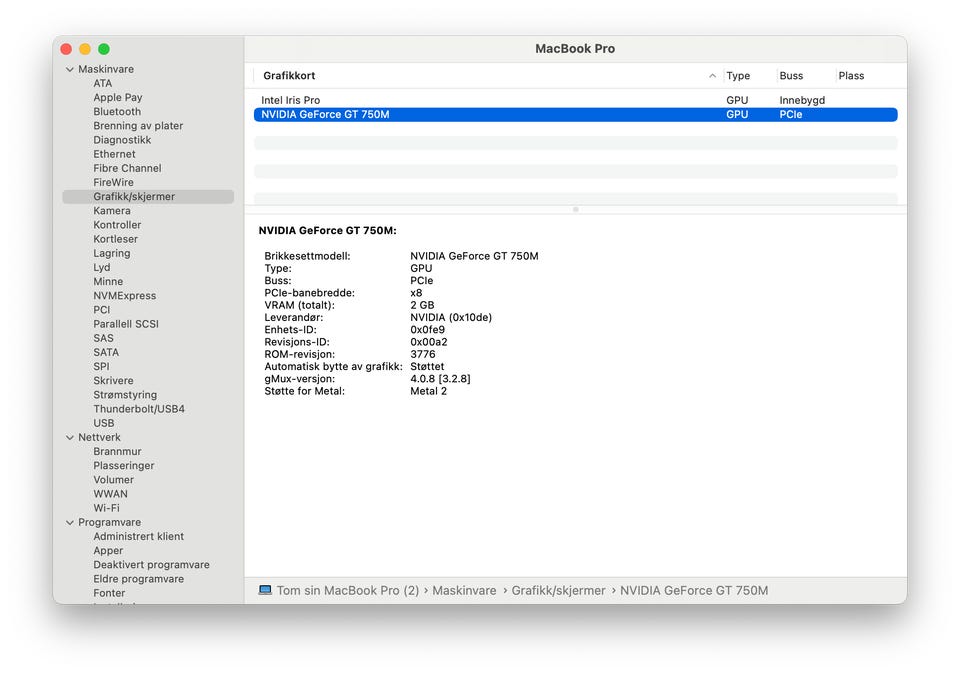Open Deaktivert programvare entry
Screen dimensions: 960x674
coord(151,565)
